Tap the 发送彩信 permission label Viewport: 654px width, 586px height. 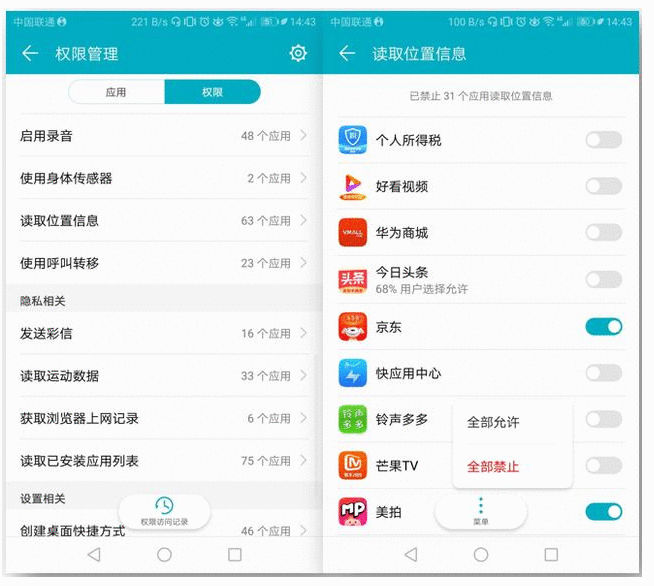(x=46, y=333)
